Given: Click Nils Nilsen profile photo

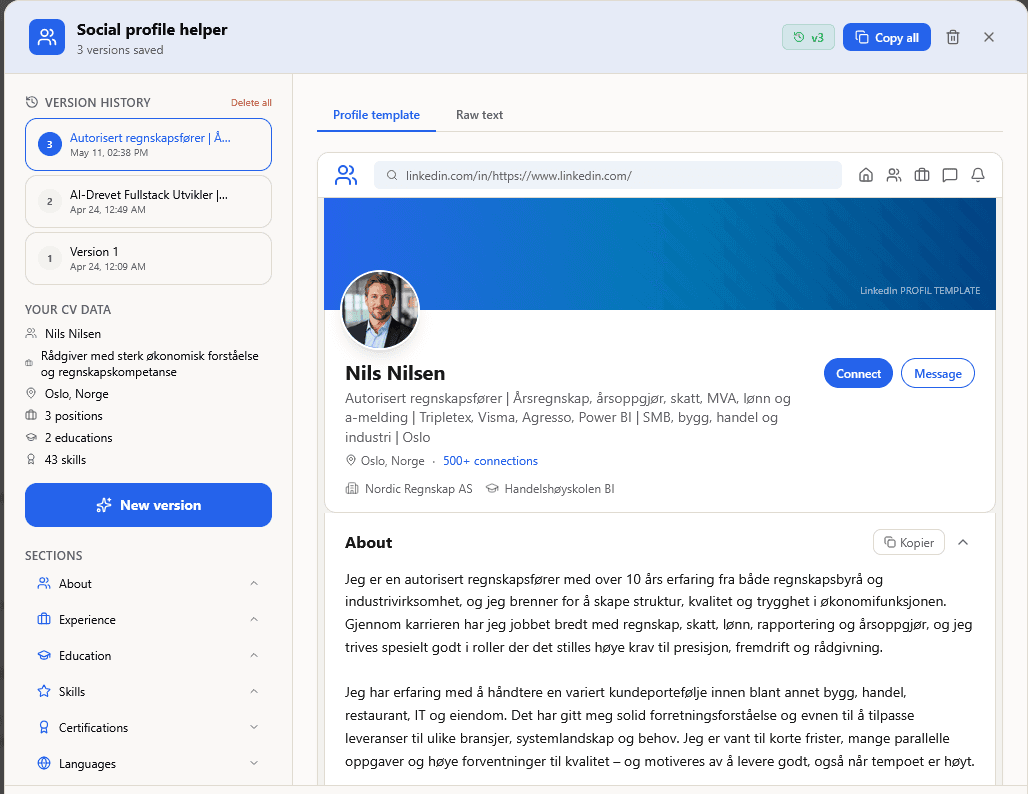Looking at the screenshot, I should [x=380, y=309].
